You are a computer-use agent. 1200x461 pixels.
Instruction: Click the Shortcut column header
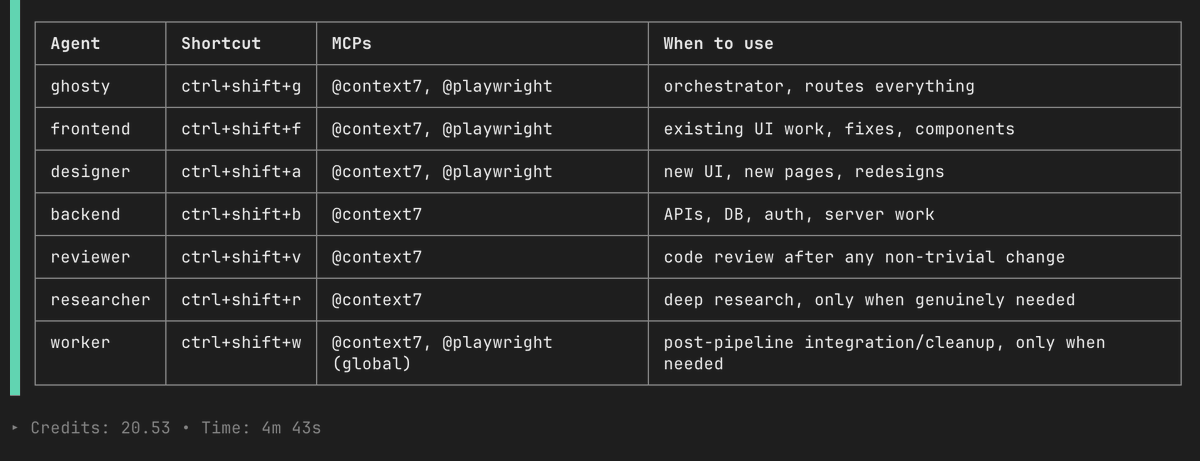[221, 44]
